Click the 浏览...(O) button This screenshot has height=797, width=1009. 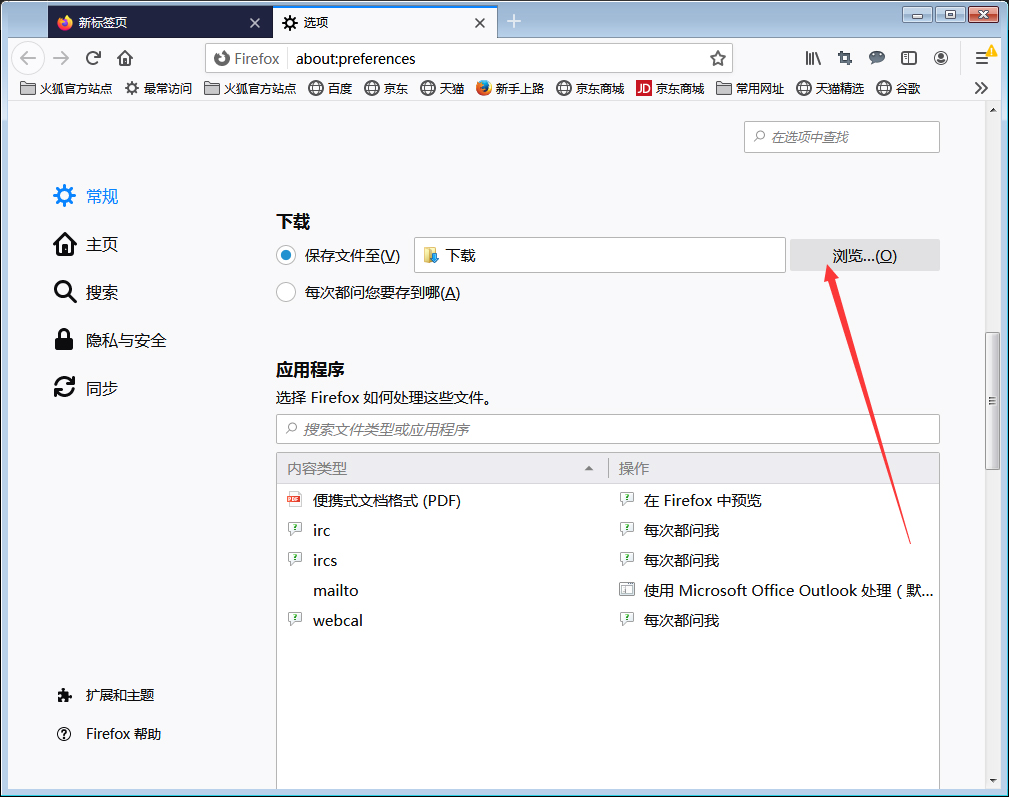[x=863, y=255]
